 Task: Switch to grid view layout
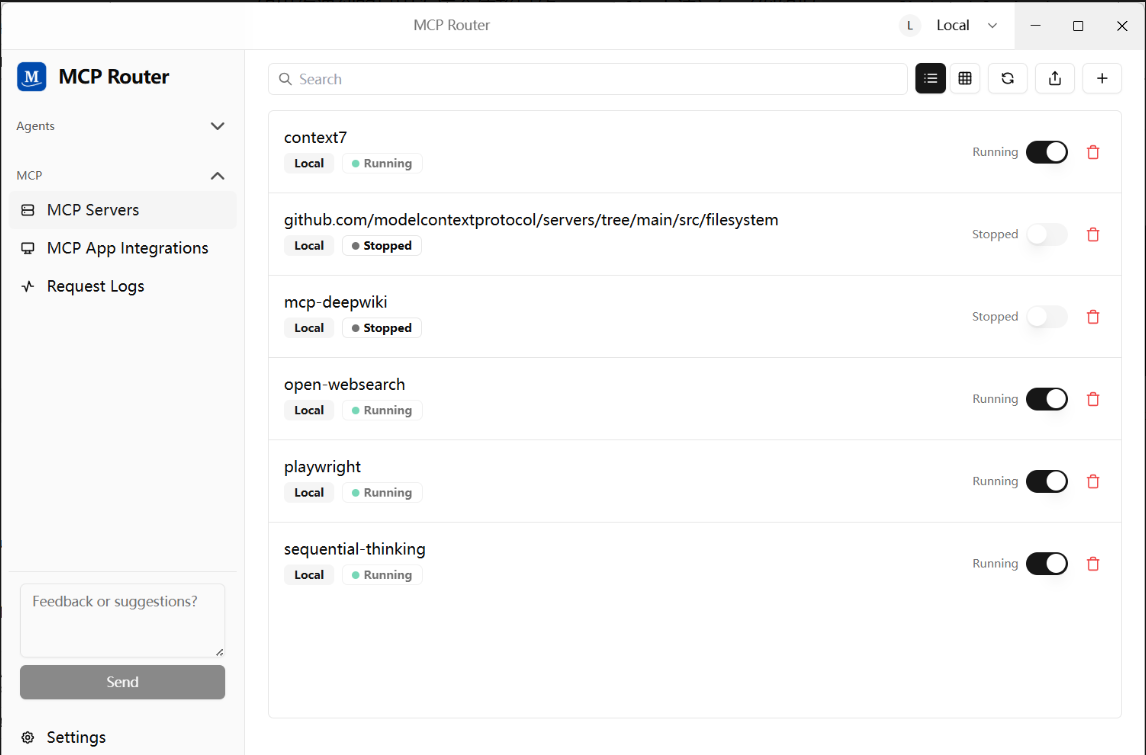click(x=965, y=79)
